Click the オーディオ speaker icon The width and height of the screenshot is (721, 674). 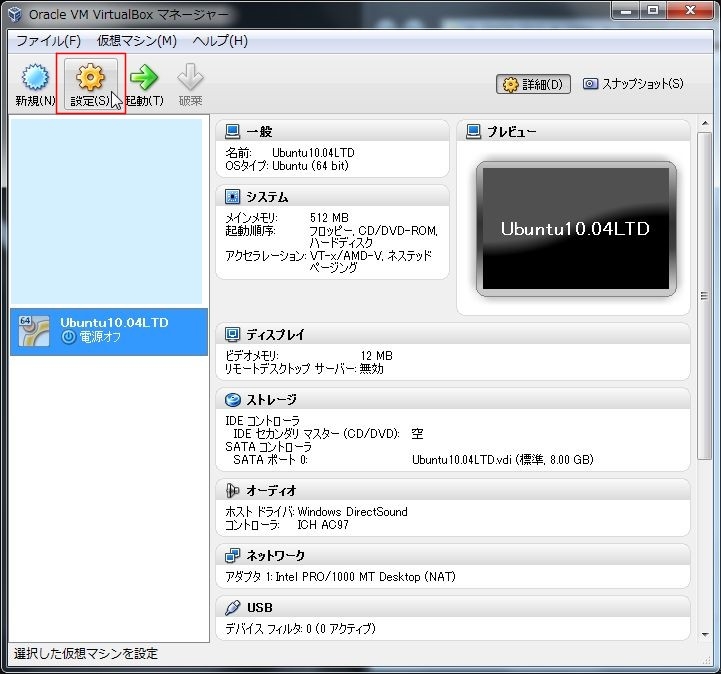pos(232,491)
